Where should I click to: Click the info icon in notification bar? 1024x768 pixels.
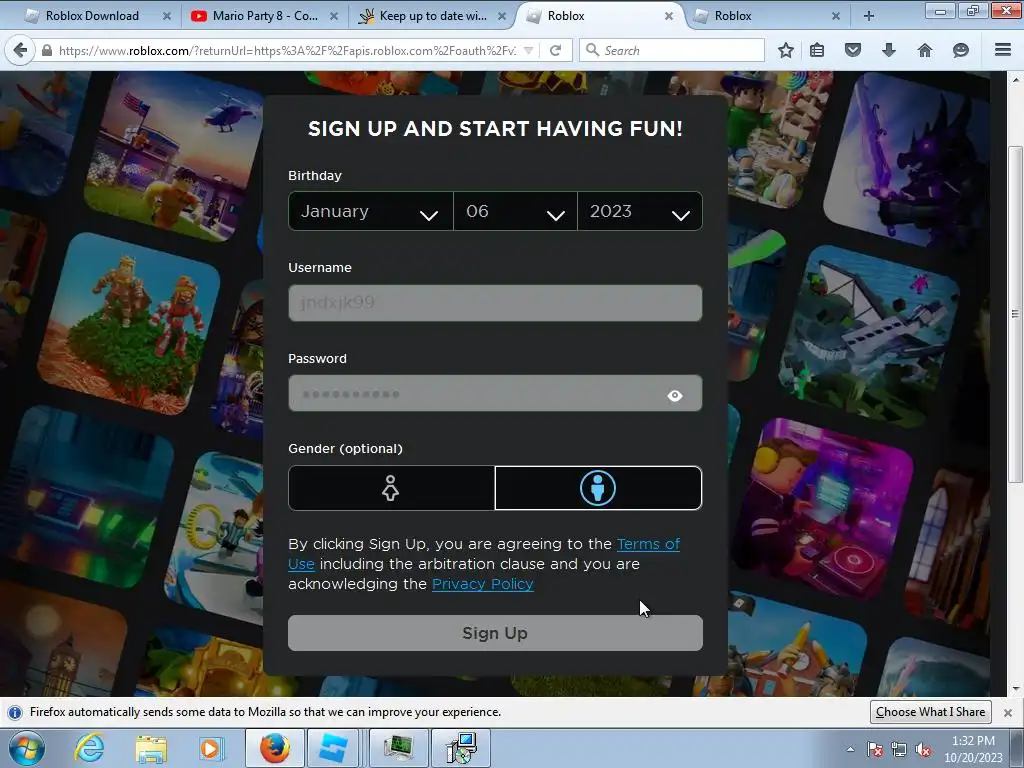(15, 712)
